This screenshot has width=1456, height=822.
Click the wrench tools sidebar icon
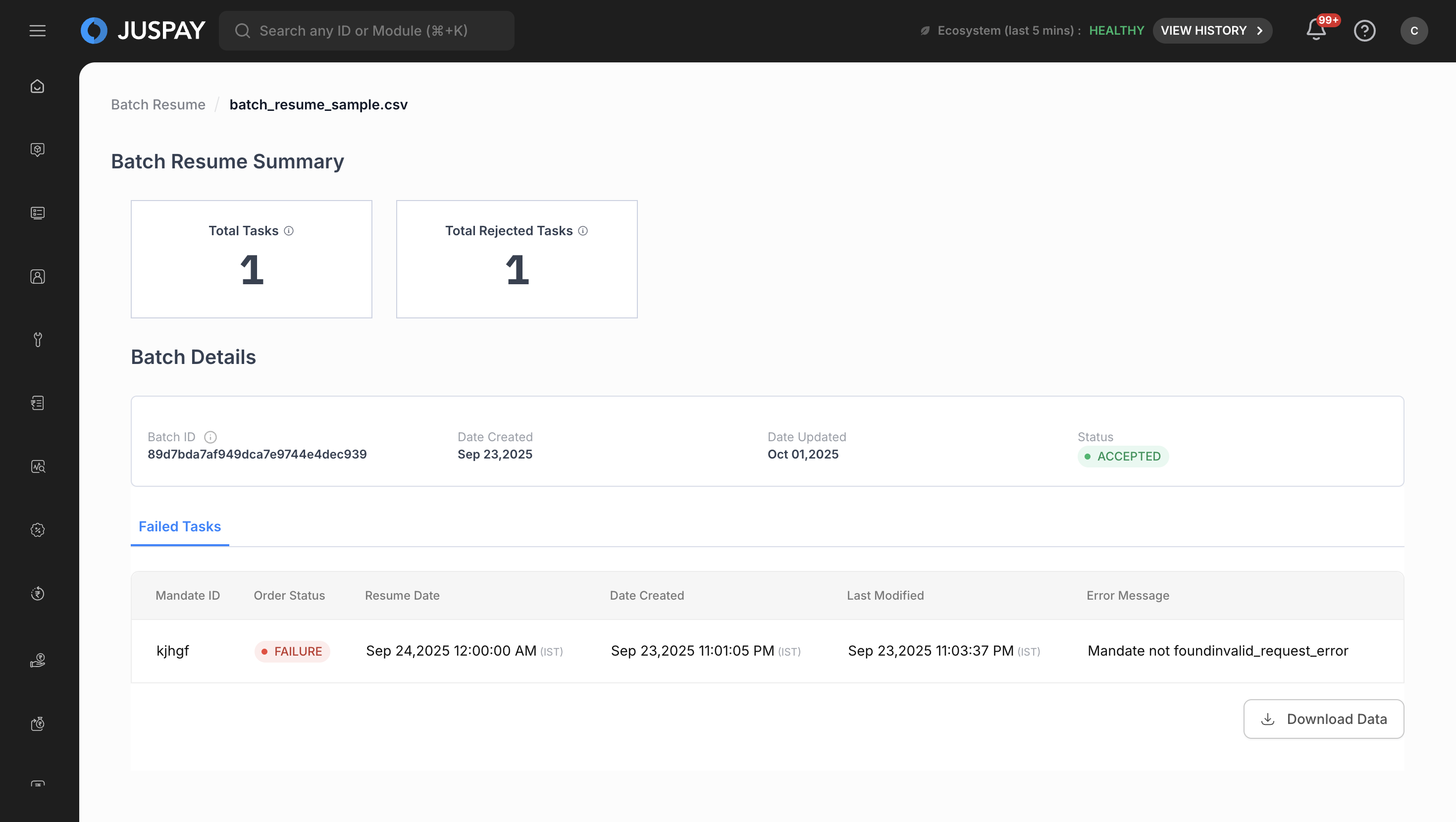(37, 339)
